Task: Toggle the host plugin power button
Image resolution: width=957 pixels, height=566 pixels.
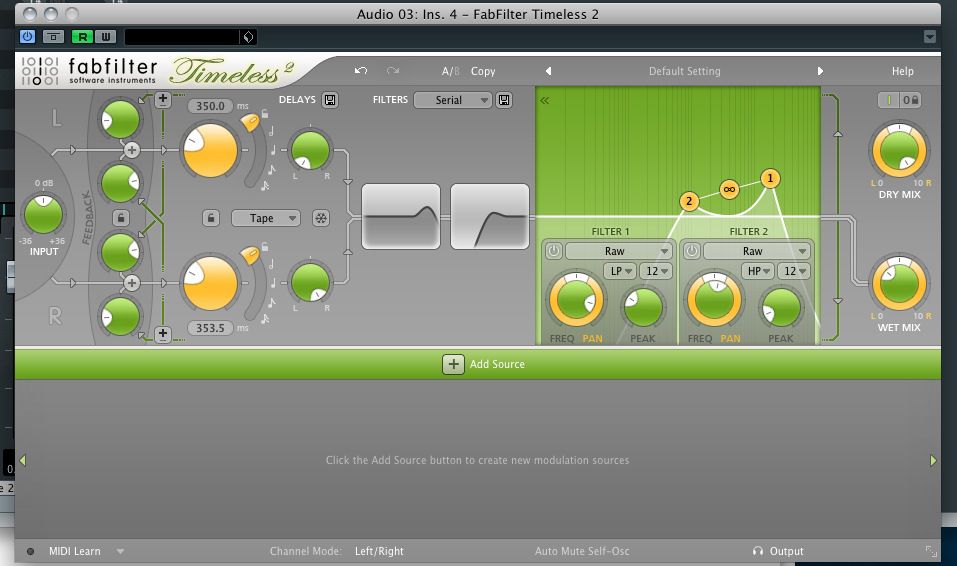Action: point(27,37)
